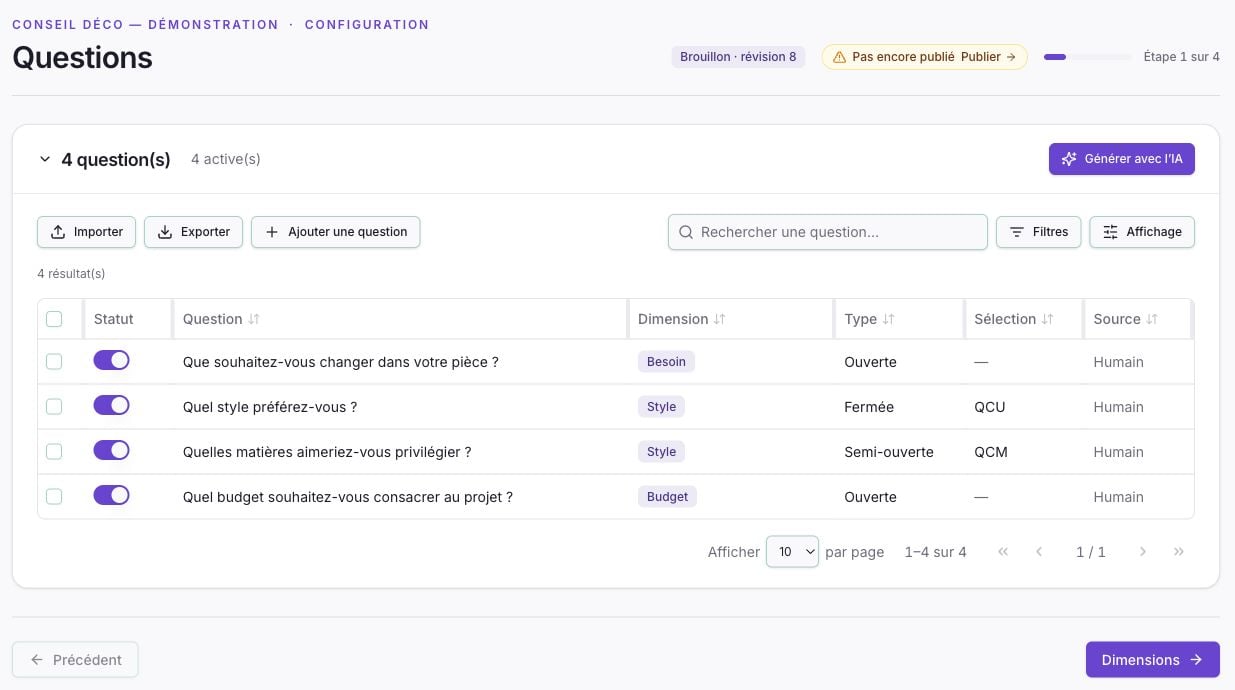Click the QCM selection cell
This screenshot has width=1235, height=690.
[991, 452]
